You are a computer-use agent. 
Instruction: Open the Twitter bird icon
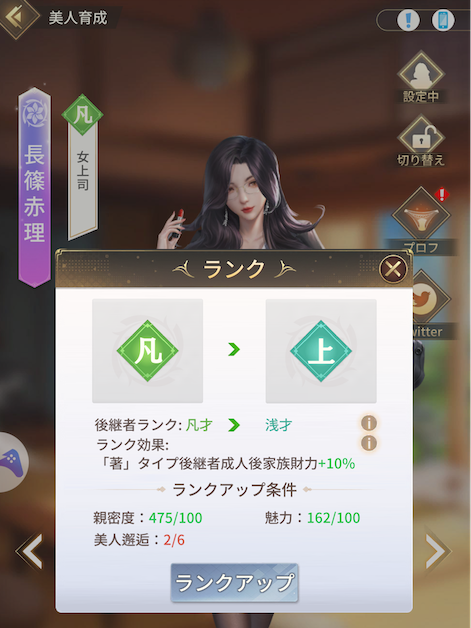click(425, 298)
